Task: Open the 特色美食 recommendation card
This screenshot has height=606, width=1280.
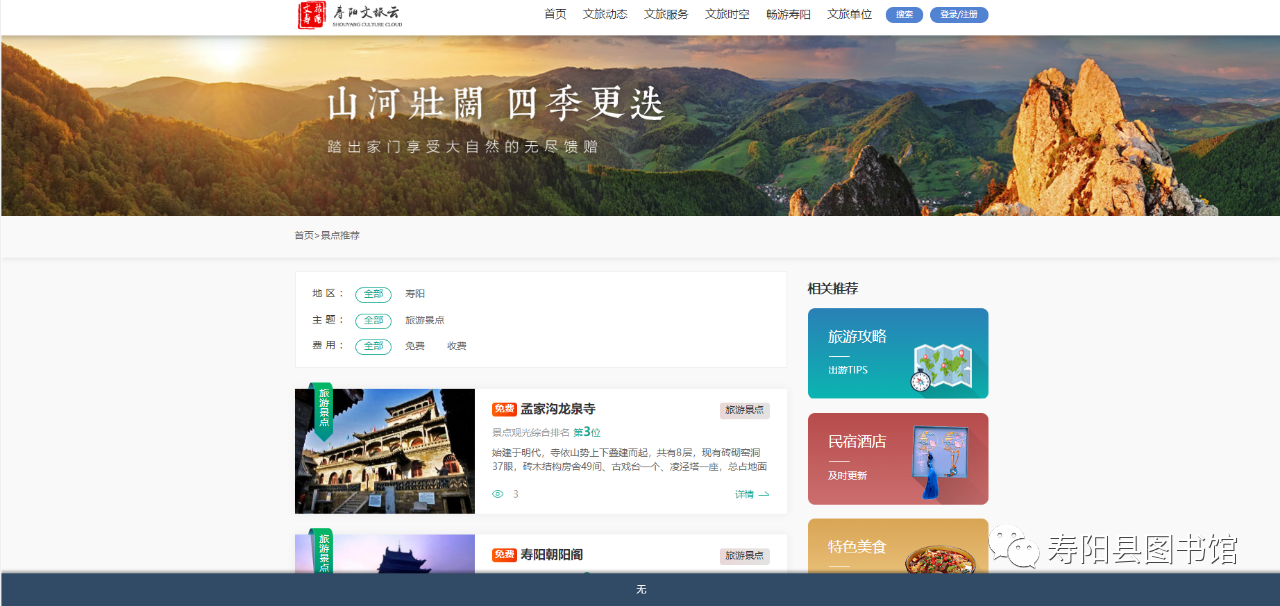Action: coord(898,546)
